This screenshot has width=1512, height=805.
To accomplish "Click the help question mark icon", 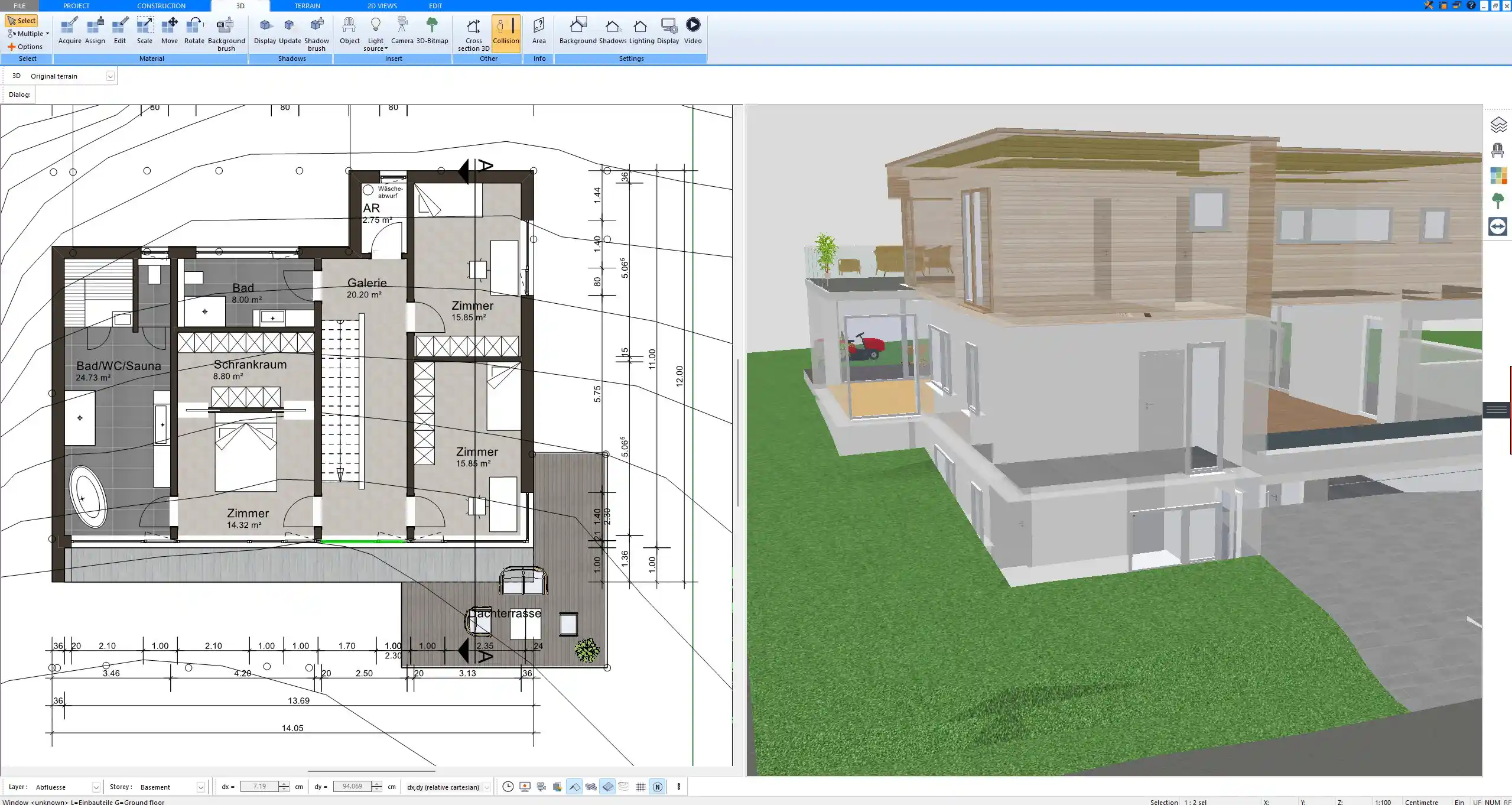I will click(1471, 5).
